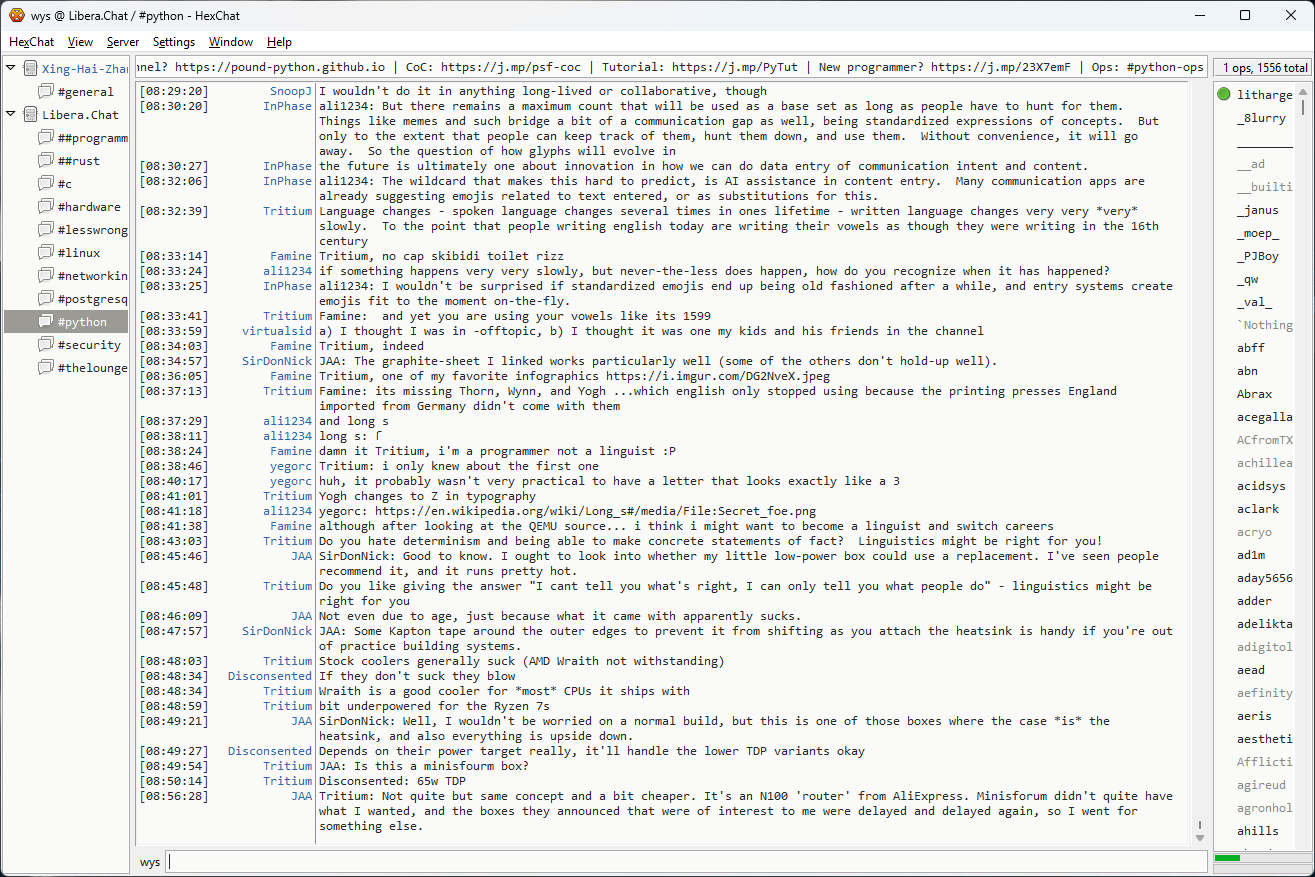Switch to the #thelounge channel
The image size is (1315, 877).
coord(92,368)
